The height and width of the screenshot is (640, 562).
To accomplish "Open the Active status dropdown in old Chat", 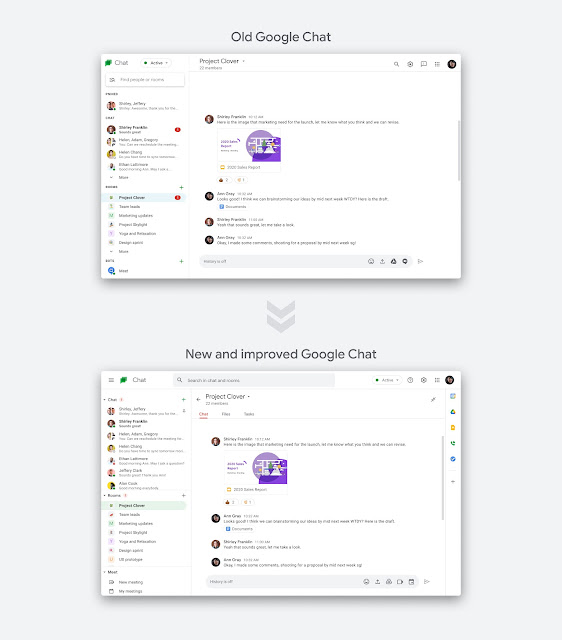I will point(156,63).
